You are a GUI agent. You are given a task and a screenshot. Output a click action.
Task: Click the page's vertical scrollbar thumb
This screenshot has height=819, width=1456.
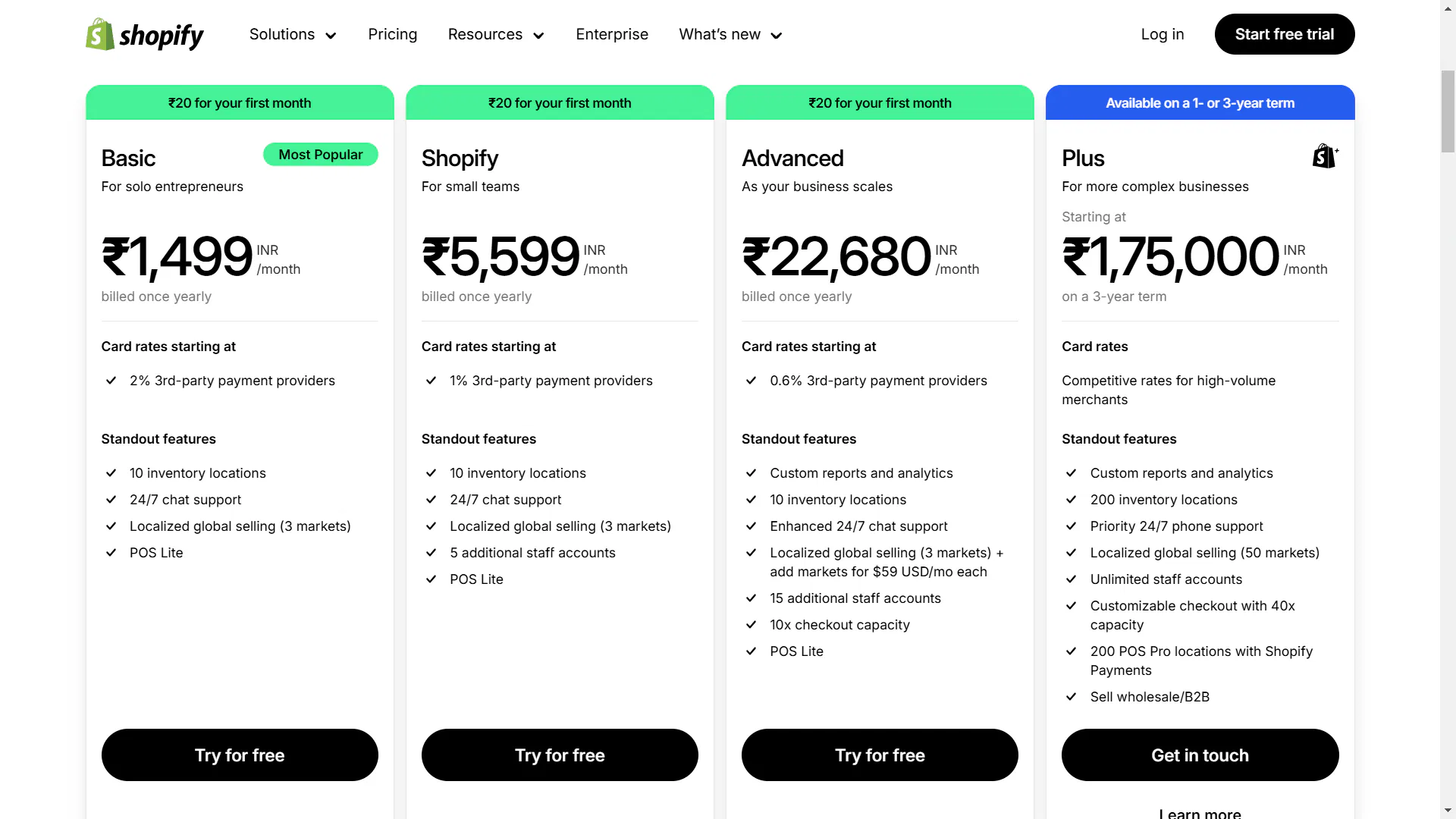1448,111
